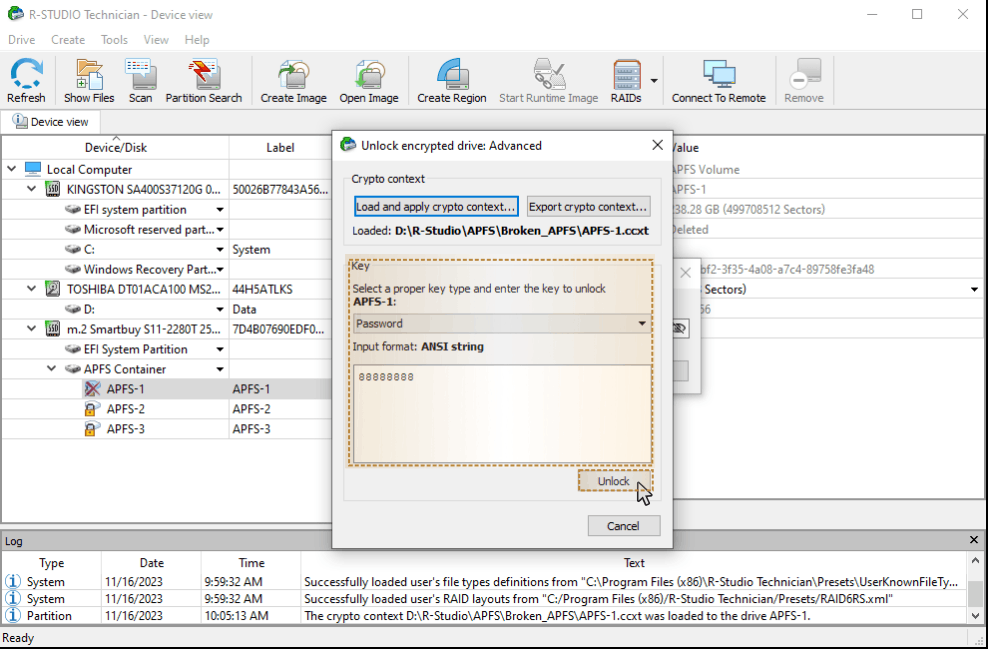Click the C: partition drive icon
The height and width of the screenshot is (649, 988).
(73, 250)
